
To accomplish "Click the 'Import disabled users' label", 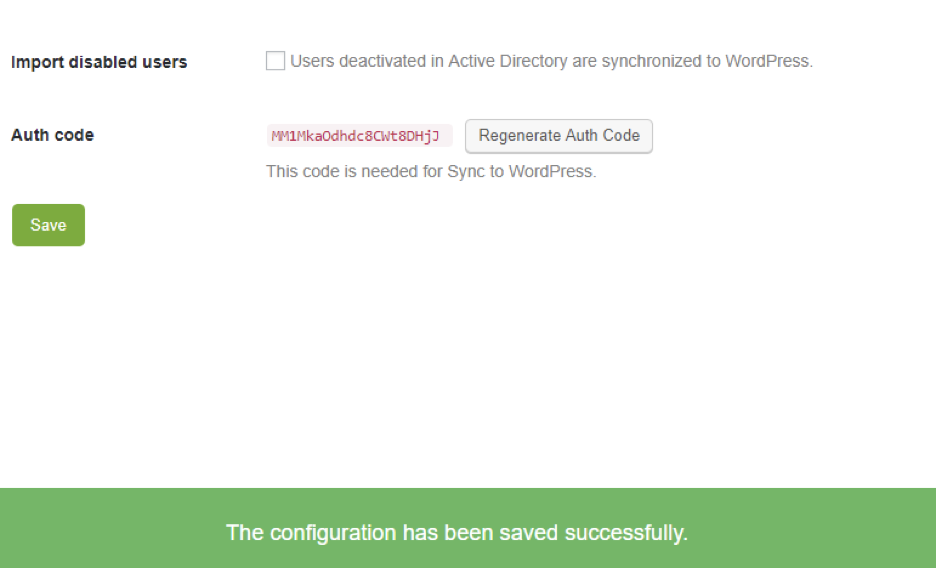I will point(99,62).
